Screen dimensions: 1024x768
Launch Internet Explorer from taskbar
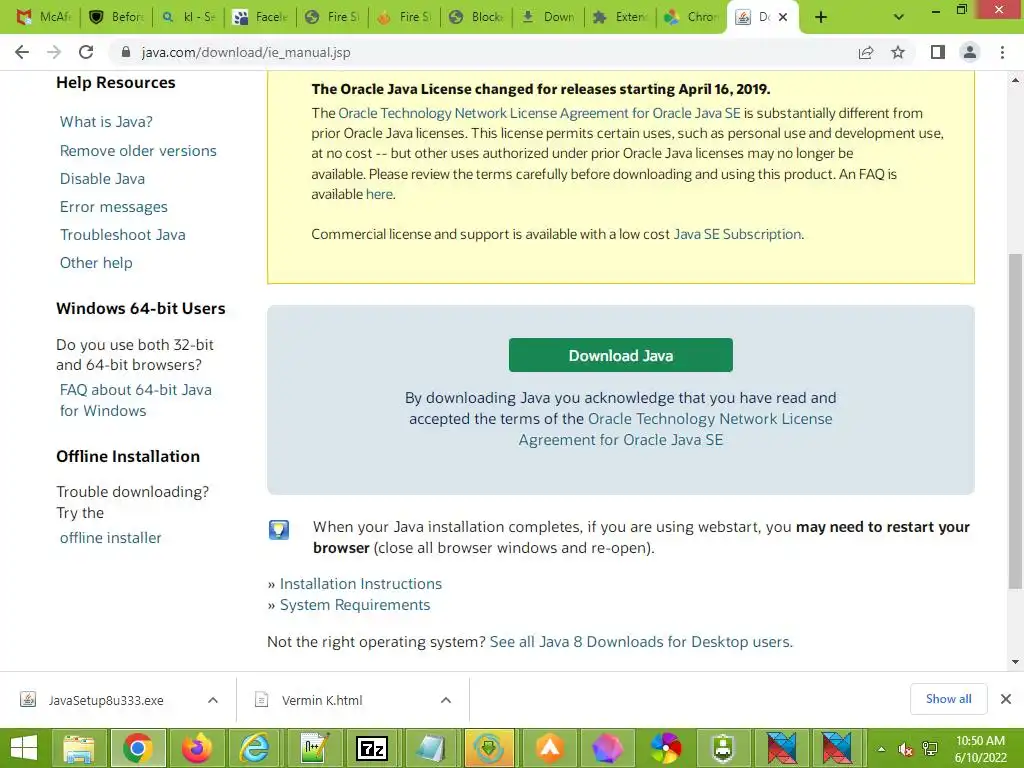pyautogui.click(x=255, y=748)
